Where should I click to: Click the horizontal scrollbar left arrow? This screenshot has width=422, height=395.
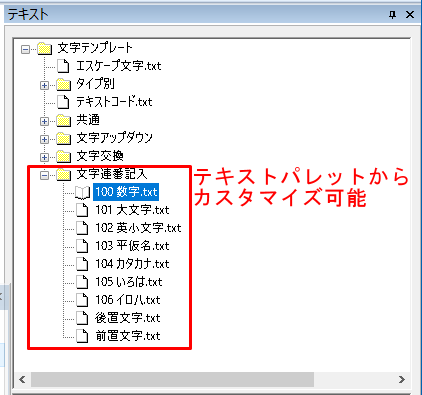(22, 379)
